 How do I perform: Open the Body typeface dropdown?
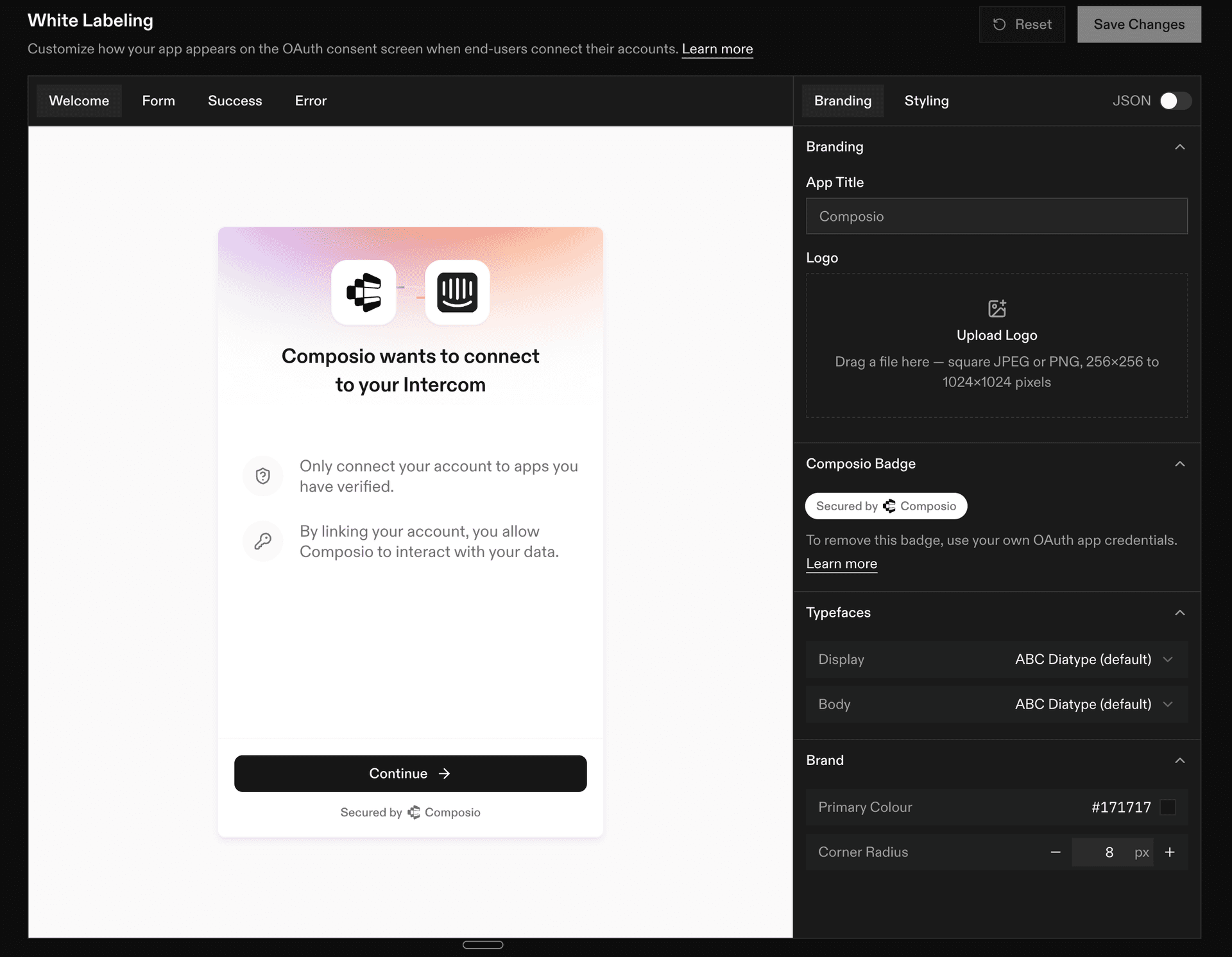997,704
